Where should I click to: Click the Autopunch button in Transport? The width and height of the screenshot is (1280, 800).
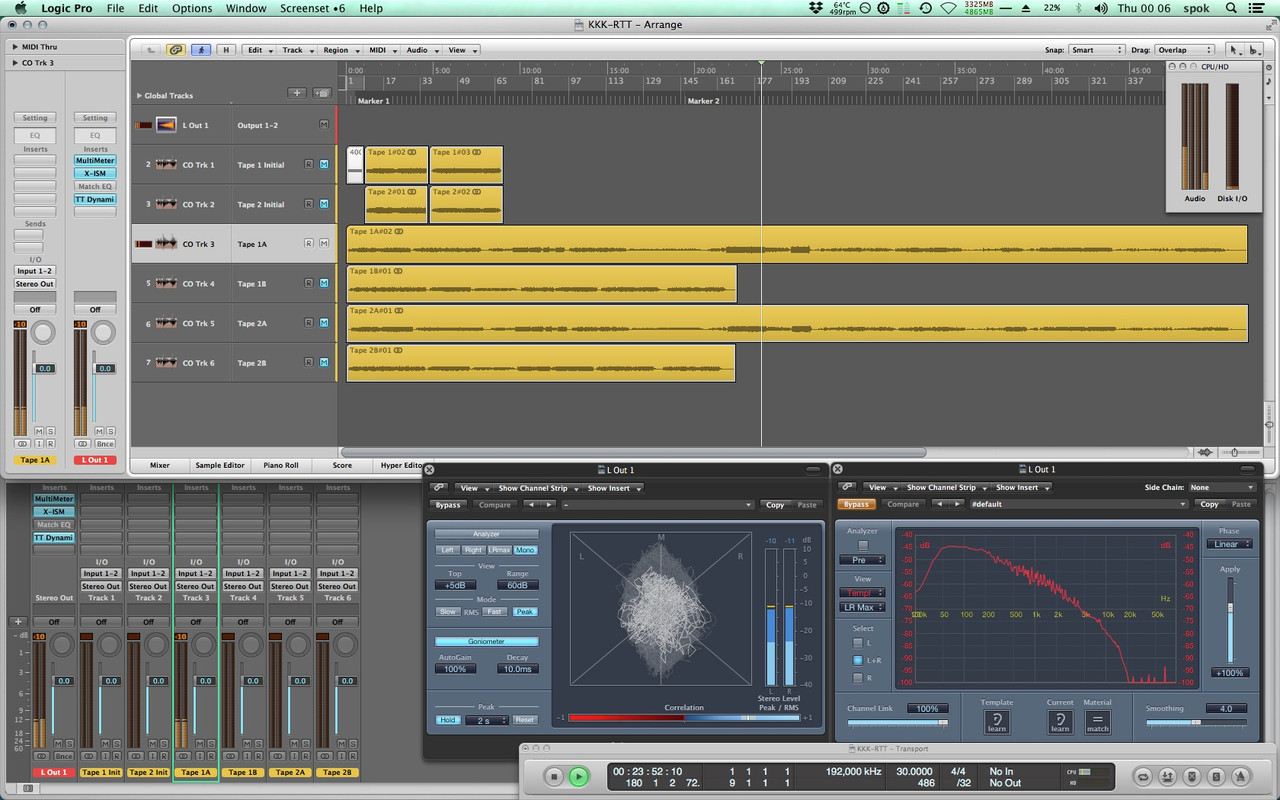(1167, 777)
